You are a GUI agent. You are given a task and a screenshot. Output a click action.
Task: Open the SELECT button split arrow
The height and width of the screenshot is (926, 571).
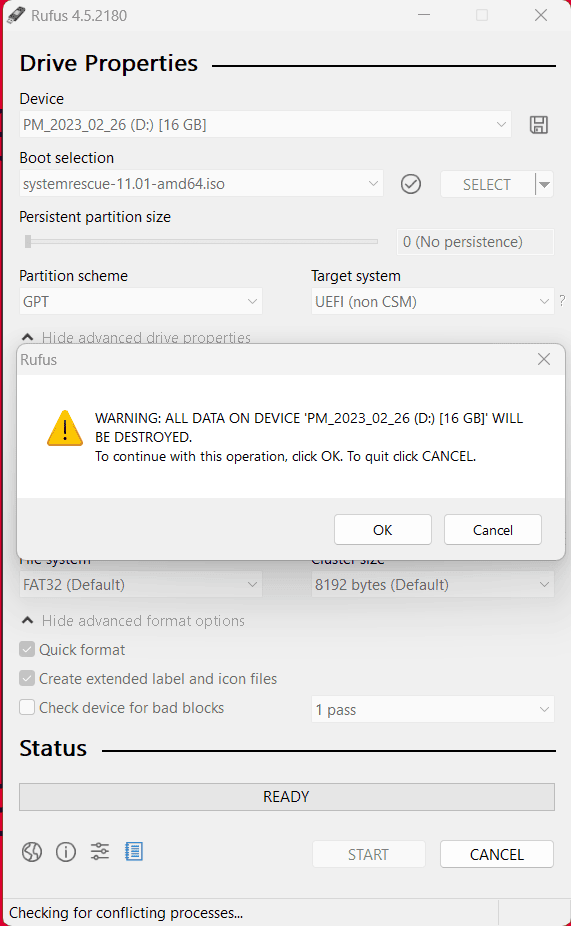pos(544,185)
